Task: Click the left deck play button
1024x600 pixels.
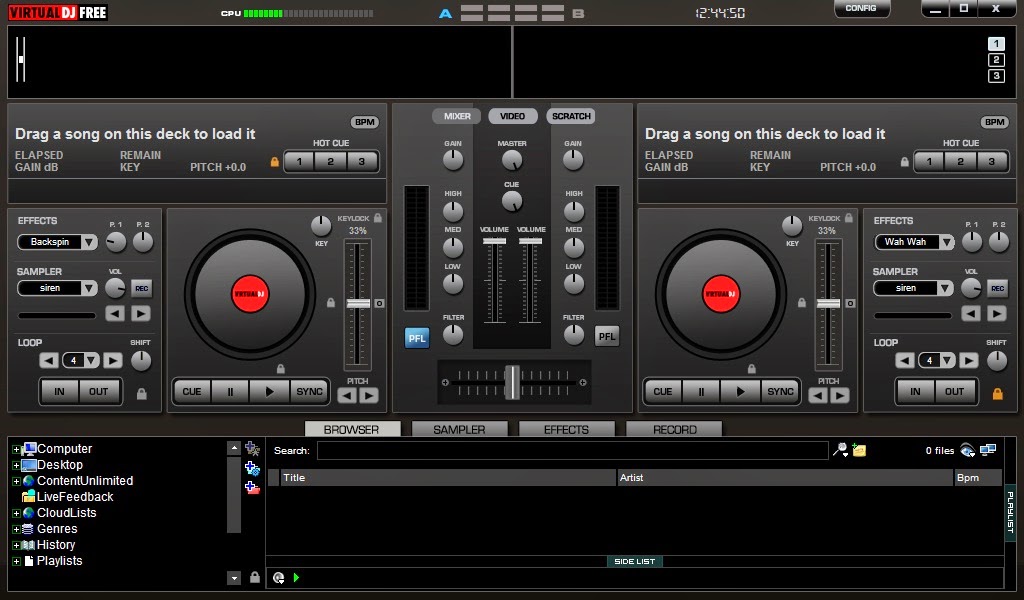Action: pos(269,392)
